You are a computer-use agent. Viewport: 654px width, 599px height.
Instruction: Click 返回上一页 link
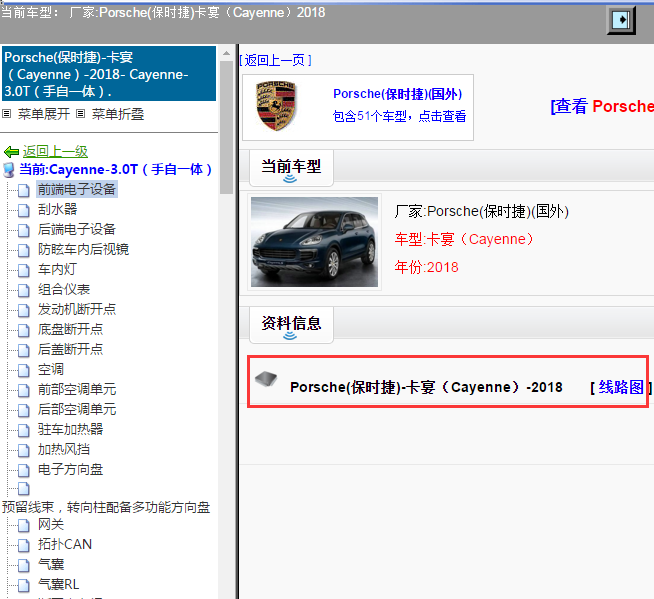(275, 60)
